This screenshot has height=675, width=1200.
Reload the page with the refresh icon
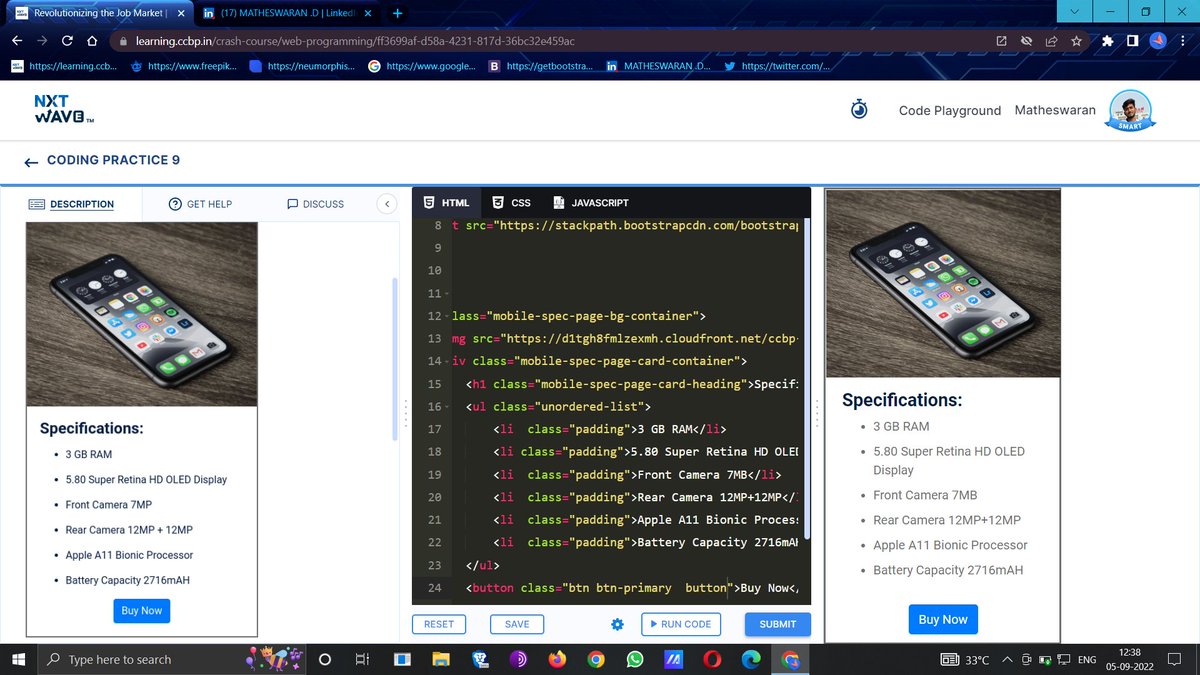[x=66, y=42]
